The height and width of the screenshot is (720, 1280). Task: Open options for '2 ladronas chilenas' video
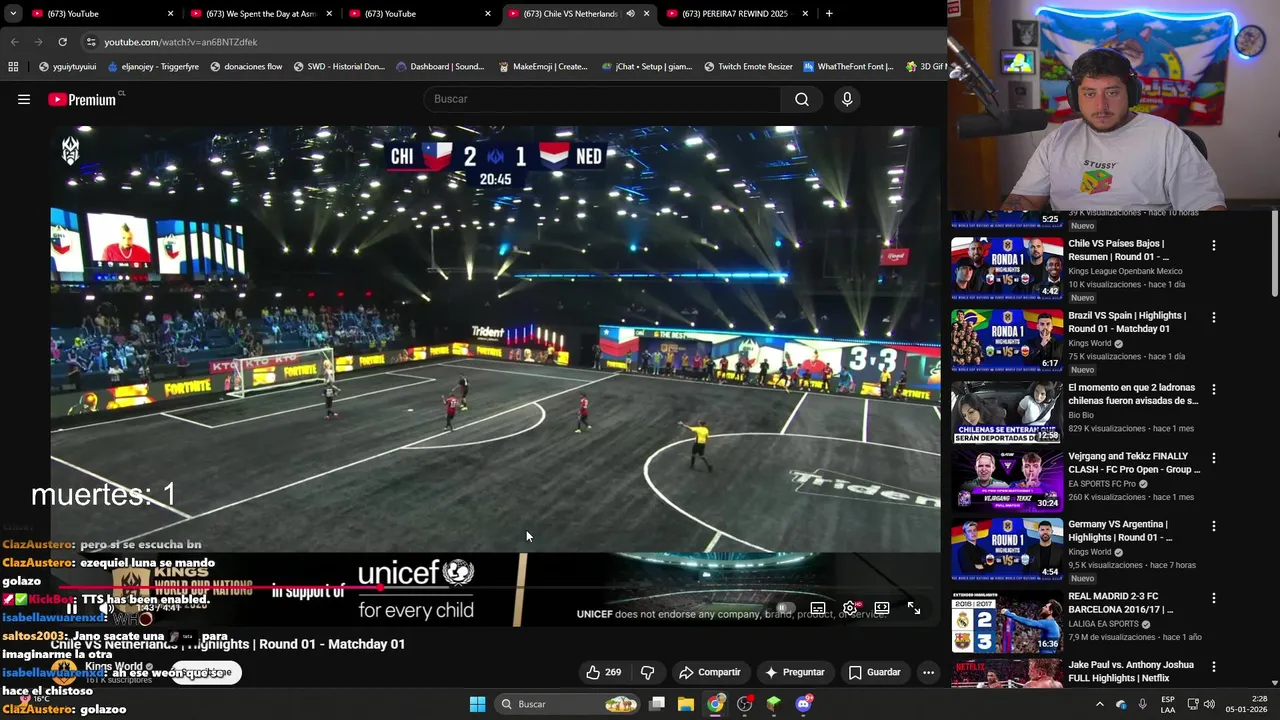(x=1214, y=389)
